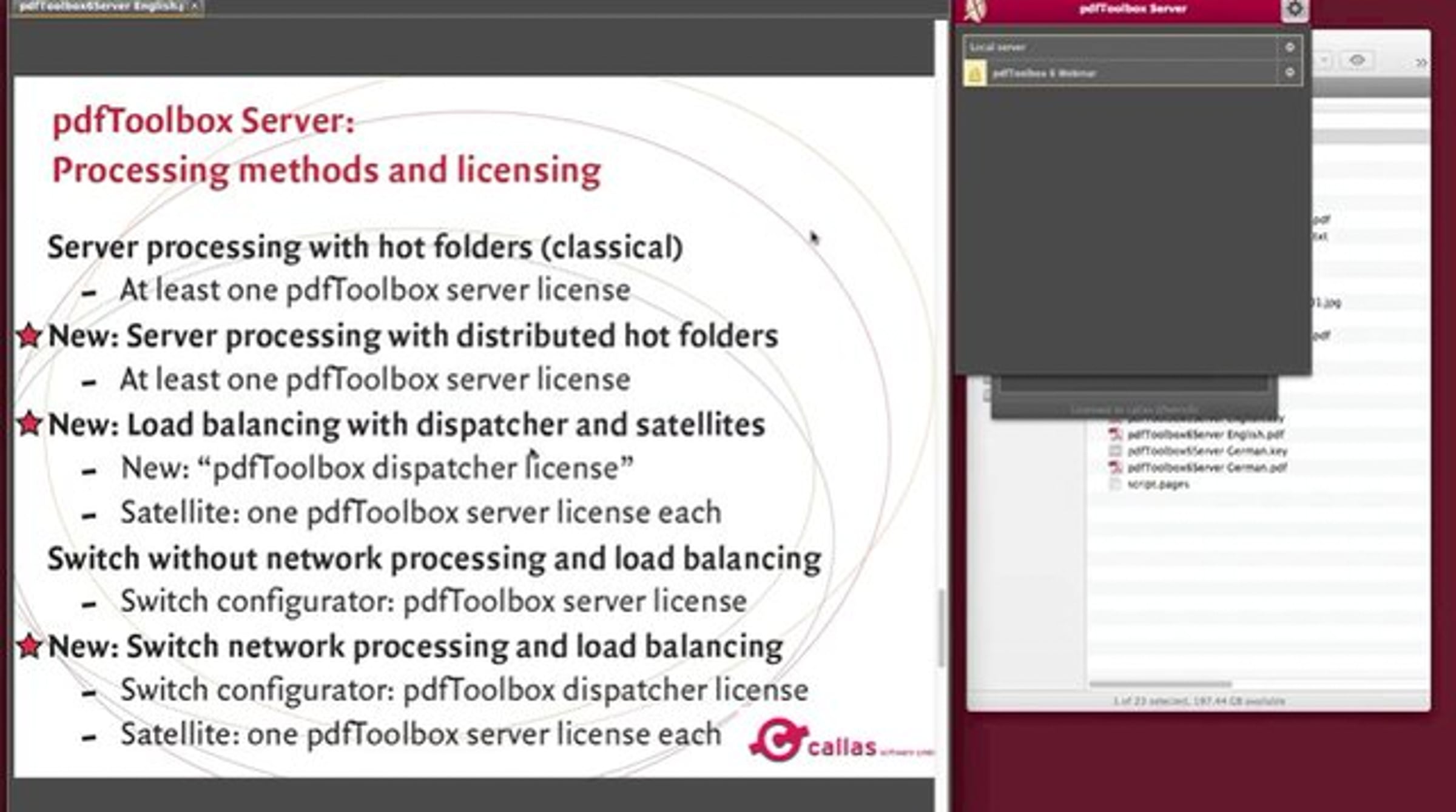The height and width of the screenshot is (812, 1456).
Task: Click 'Switch without network processing and load balancing'
Action: (x=434, y=559)
